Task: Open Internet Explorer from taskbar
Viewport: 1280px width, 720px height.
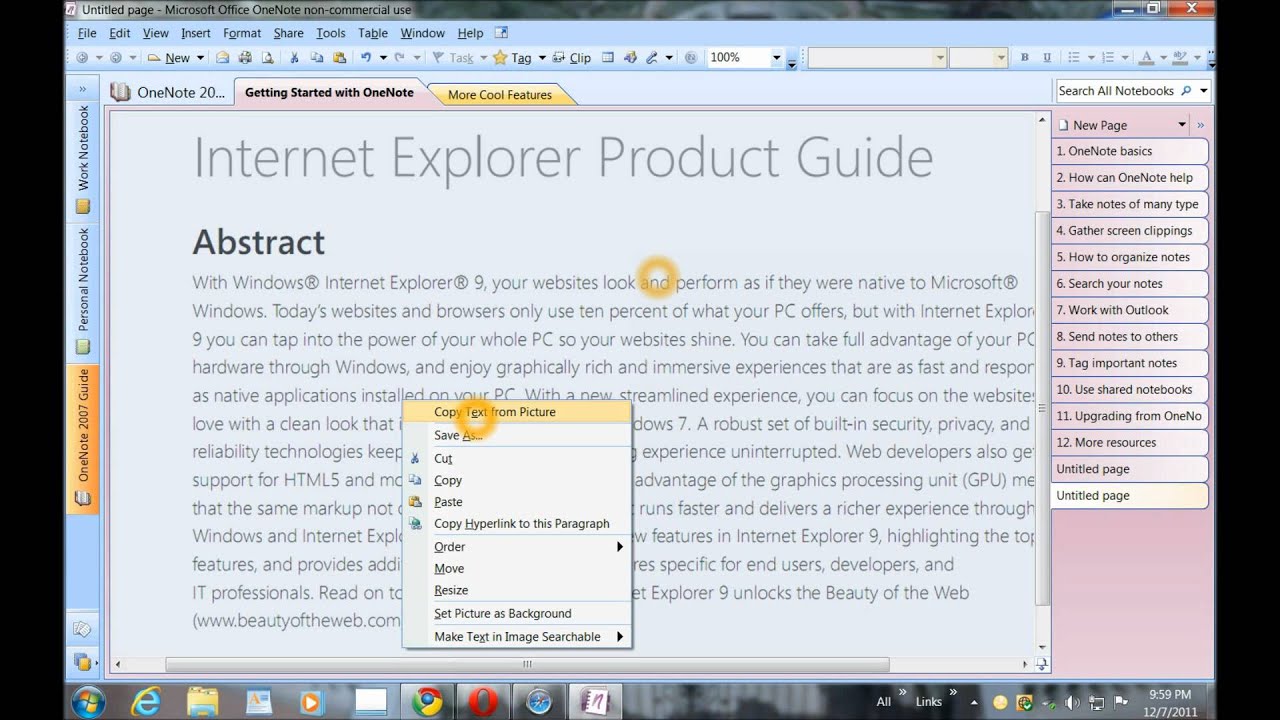Action: pos(146,701)
